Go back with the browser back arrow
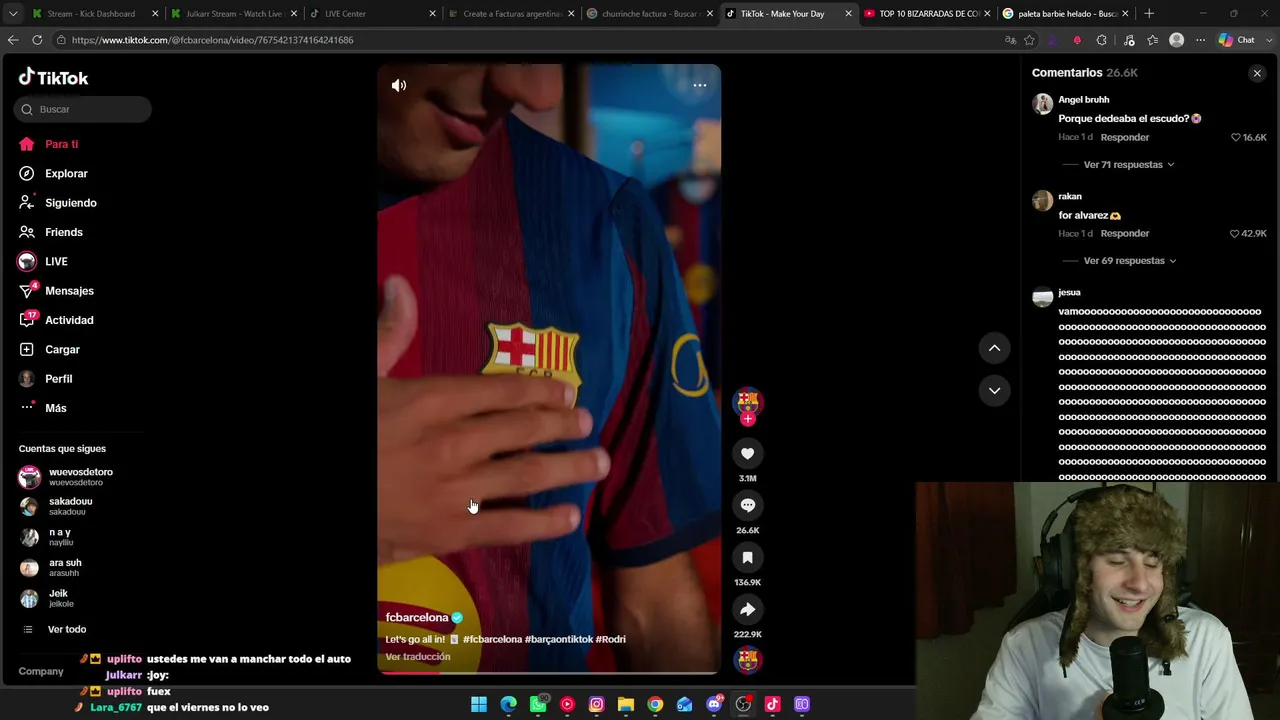 (x=13, y=40)
